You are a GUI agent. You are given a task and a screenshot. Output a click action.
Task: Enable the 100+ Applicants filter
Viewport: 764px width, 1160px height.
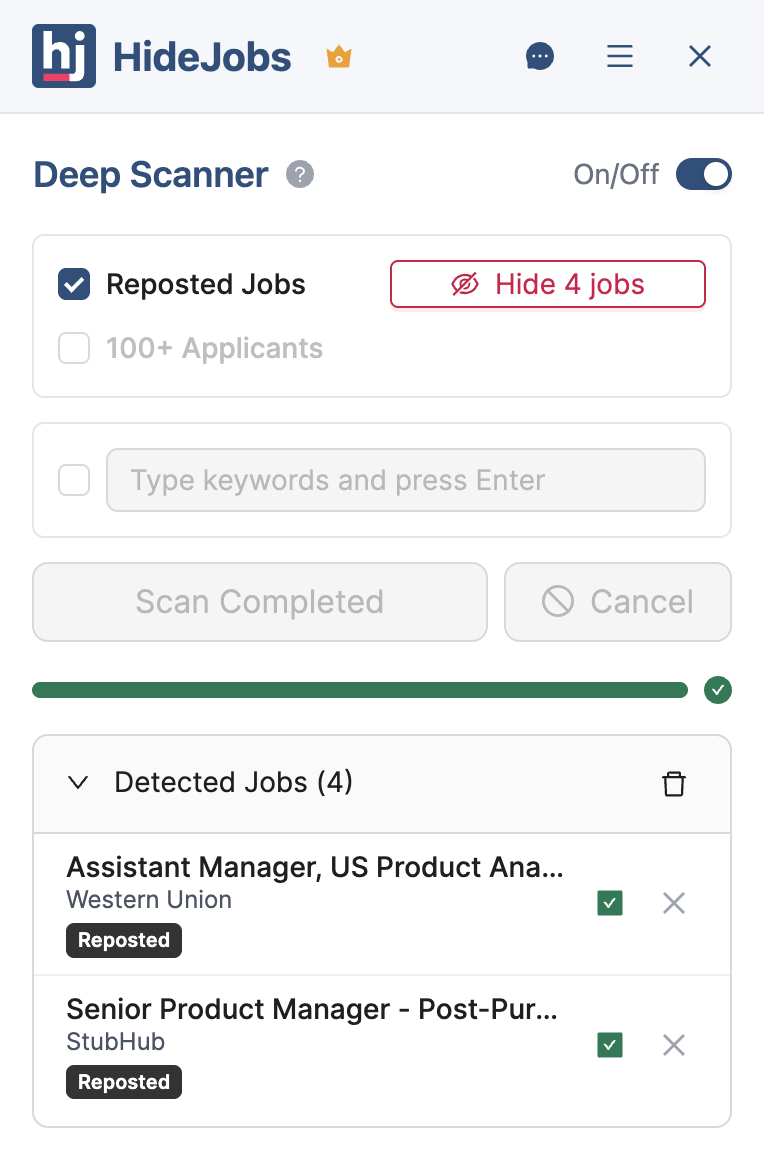tap(74, 348)
